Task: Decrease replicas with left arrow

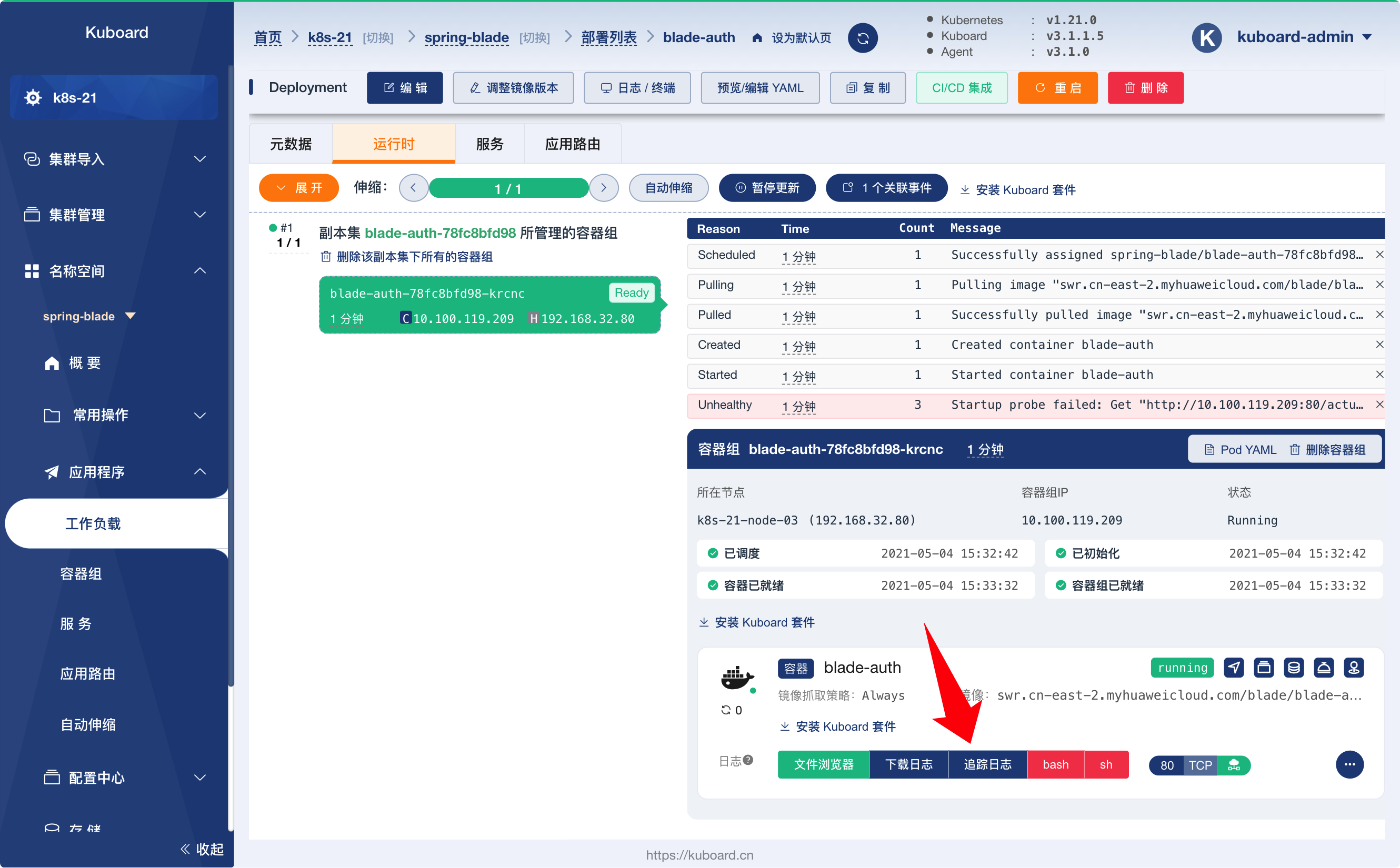Action: point(414,188)
